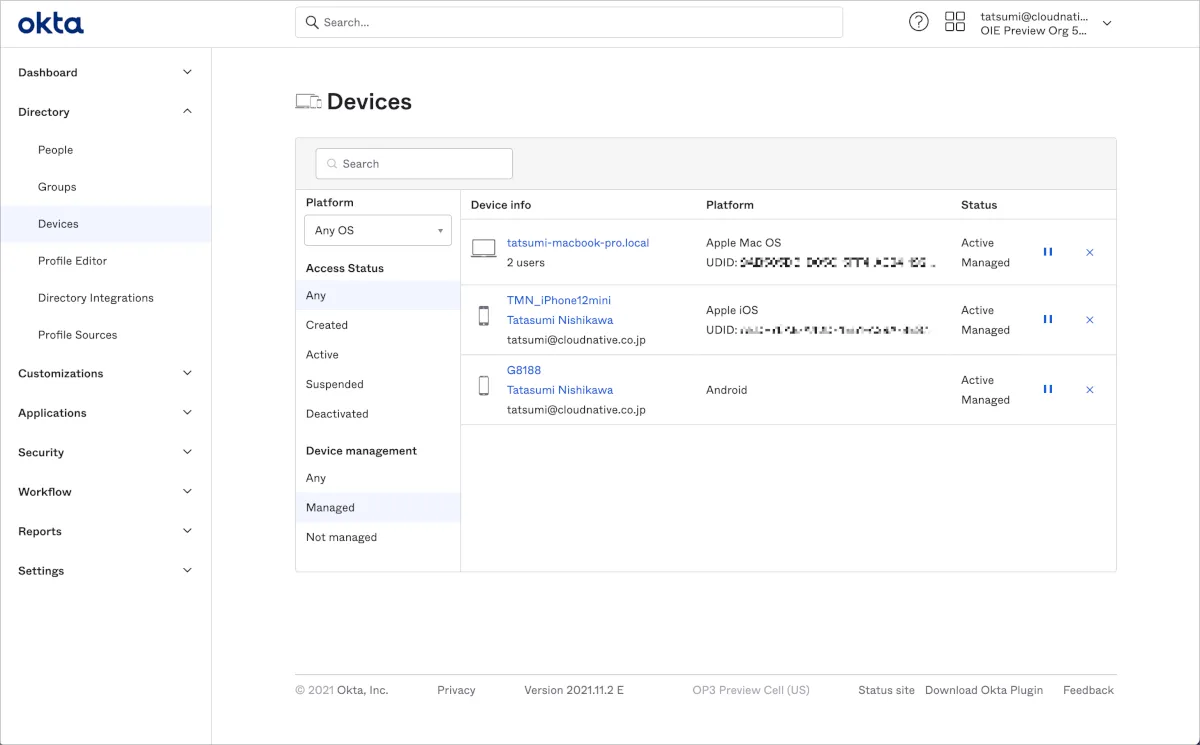Filter access status by Suspended
The height and width of the screenshot is (745, 1200).
pyautogui.click(x=335, y=384)
